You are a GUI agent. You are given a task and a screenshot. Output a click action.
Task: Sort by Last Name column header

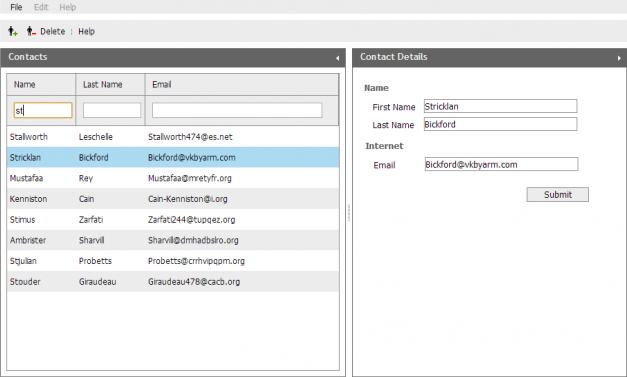(110, 84)
